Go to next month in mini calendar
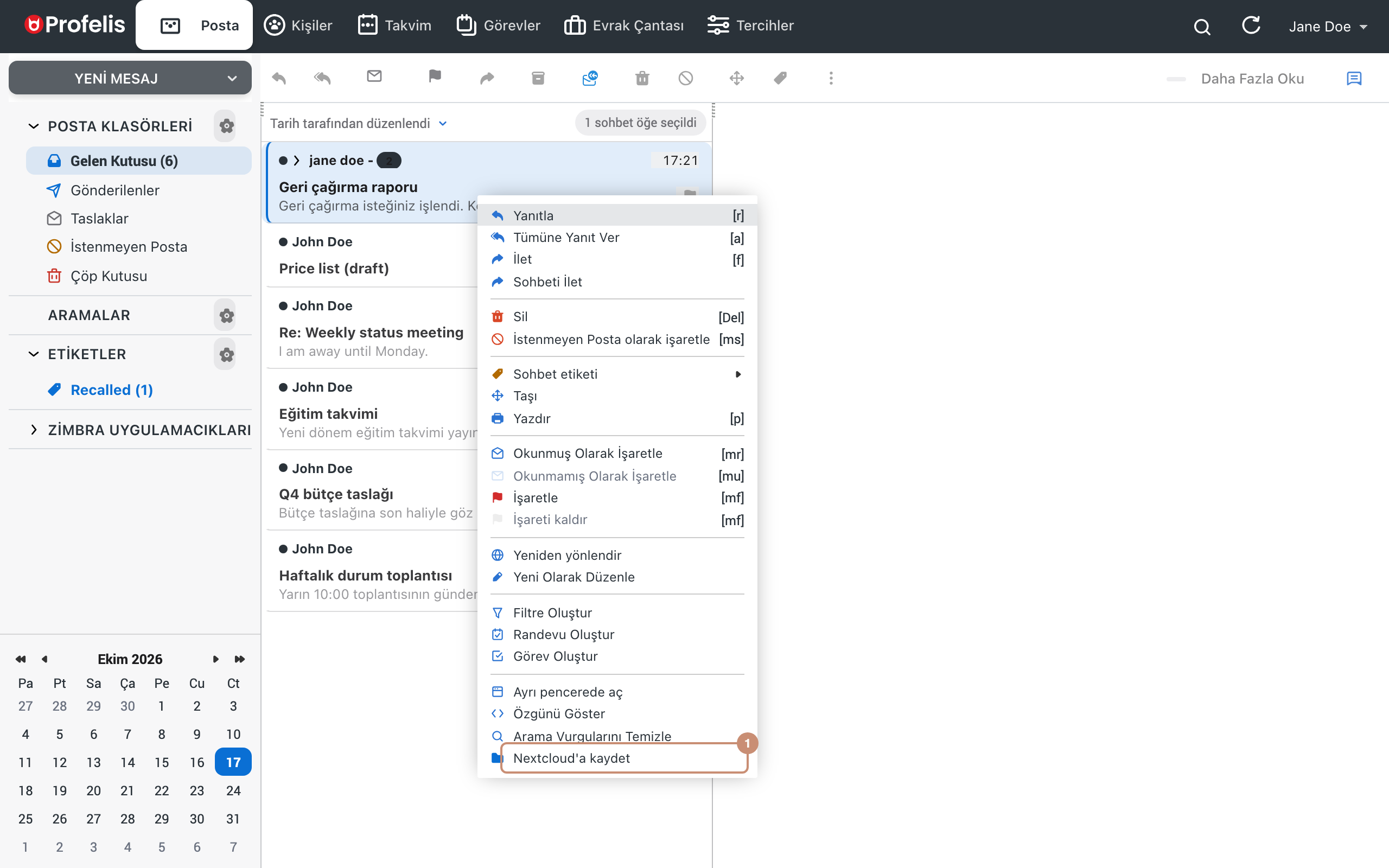Screen dimensions: 1389x868 click(x=216, y=659)
